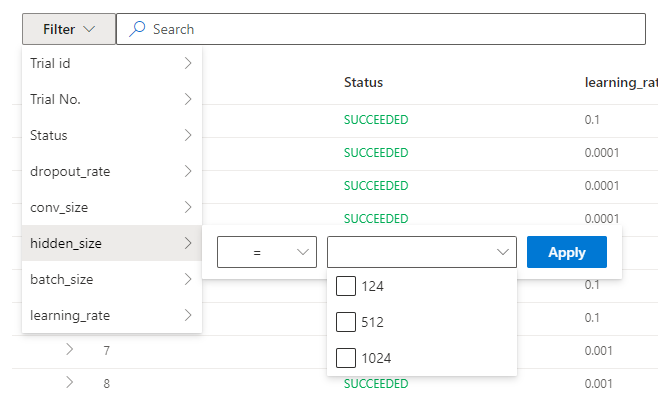Image resolution: width=658 pixels, height=393 pixels.
Task: Click the Status column header
Action: point(363,82)
